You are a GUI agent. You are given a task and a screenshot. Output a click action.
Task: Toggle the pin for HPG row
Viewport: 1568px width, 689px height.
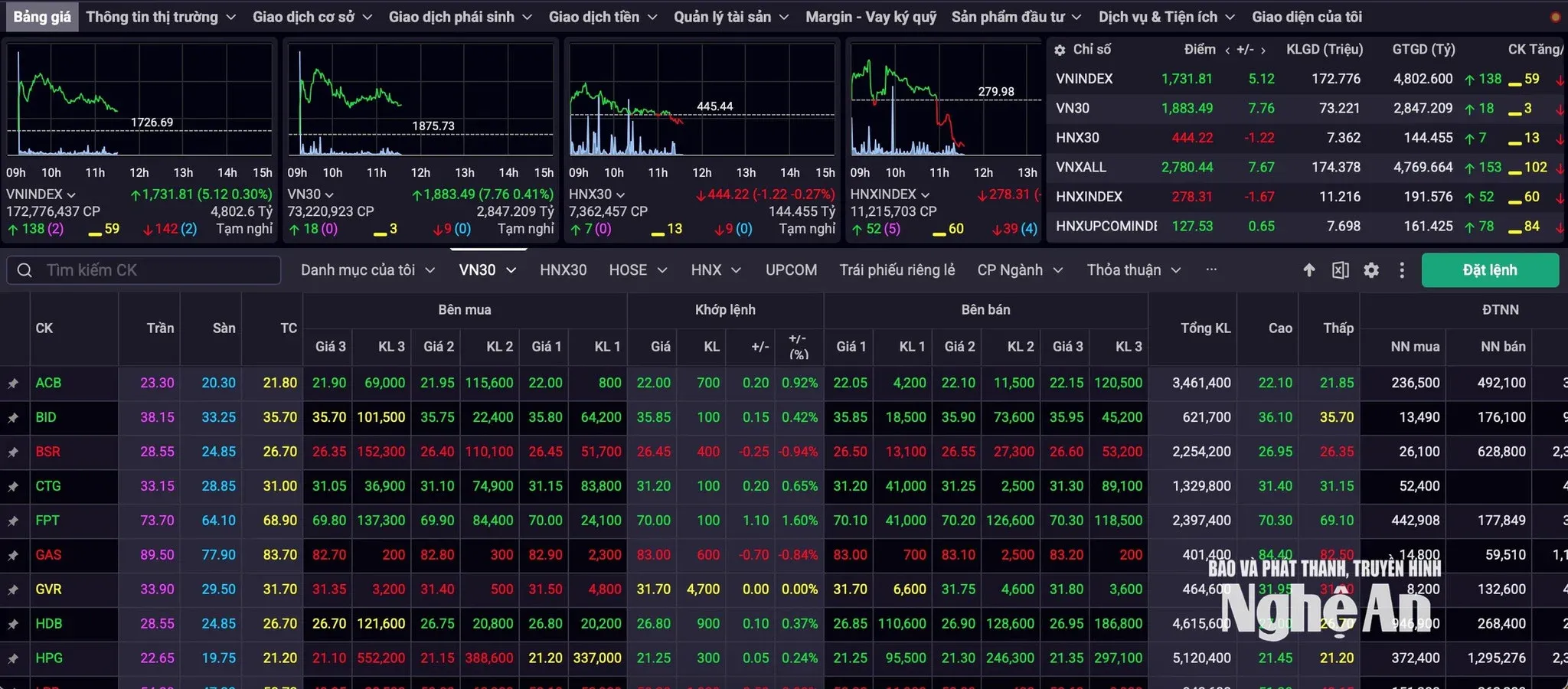[13, 658]
